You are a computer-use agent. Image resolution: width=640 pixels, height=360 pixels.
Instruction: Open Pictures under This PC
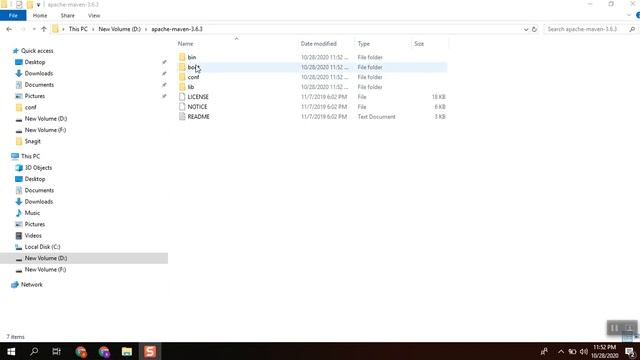(x=35, y=224)
